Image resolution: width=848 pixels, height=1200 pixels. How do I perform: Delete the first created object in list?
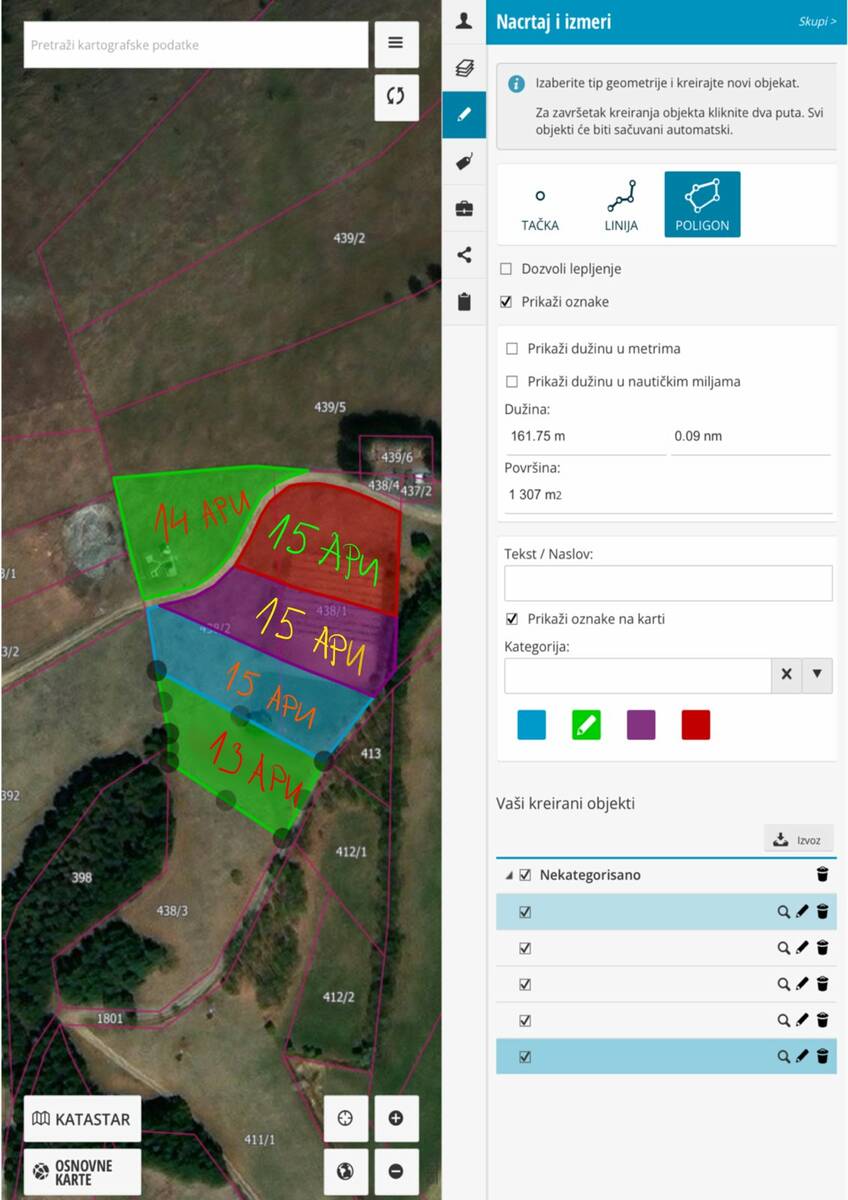[x=822, y=912]
